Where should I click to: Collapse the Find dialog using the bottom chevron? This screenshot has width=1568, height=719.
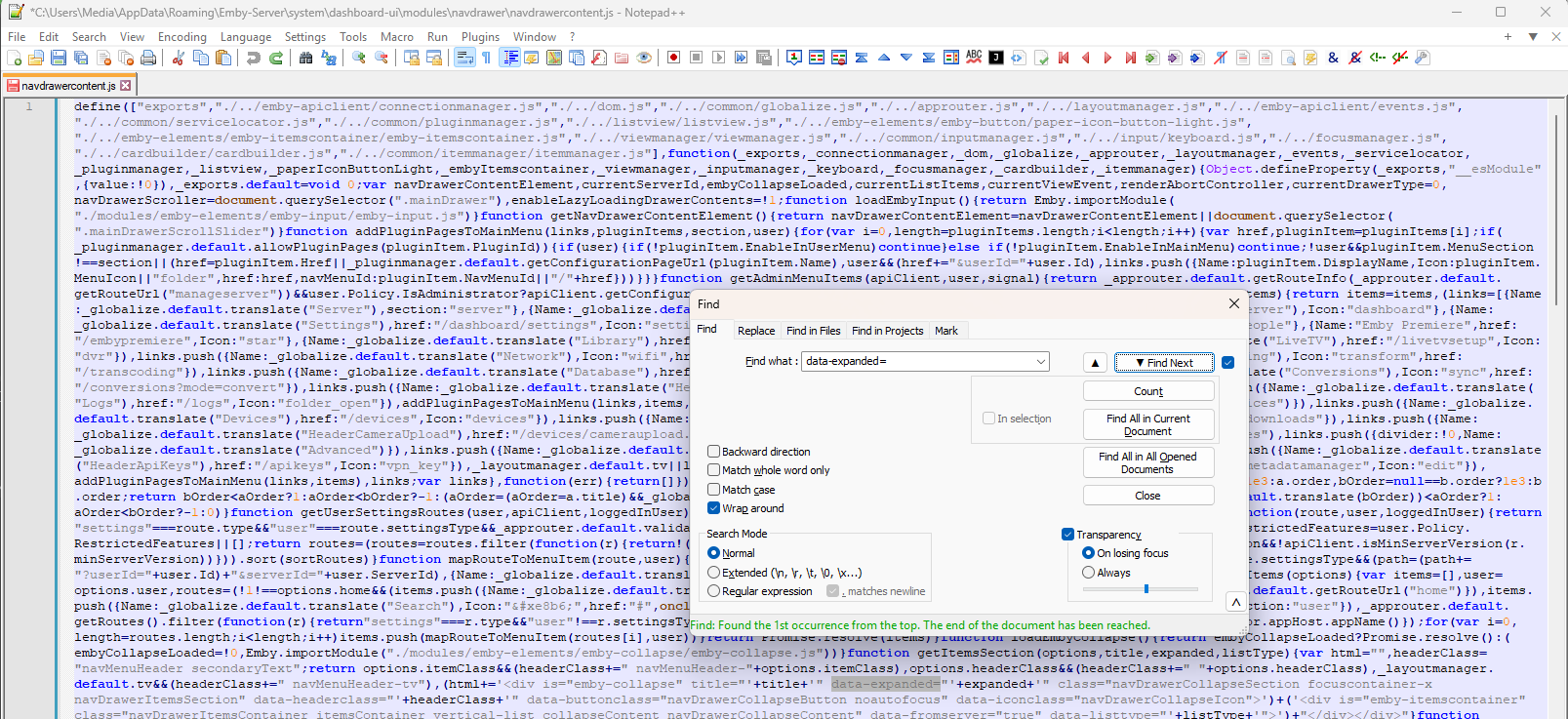pyautogui.click(x=1235, y=602)
